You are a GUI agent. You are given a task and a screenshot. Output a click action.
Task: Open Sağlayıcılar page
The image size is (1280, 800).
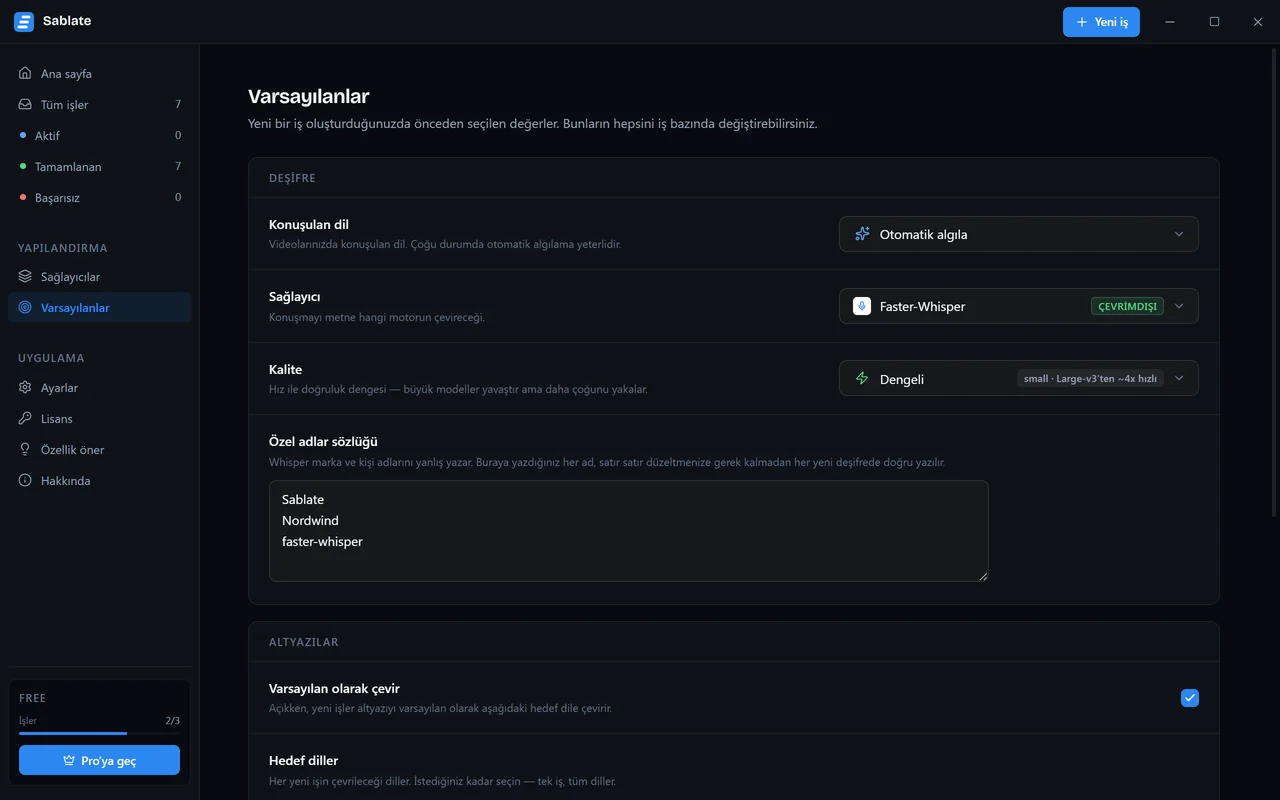[99, 276]
